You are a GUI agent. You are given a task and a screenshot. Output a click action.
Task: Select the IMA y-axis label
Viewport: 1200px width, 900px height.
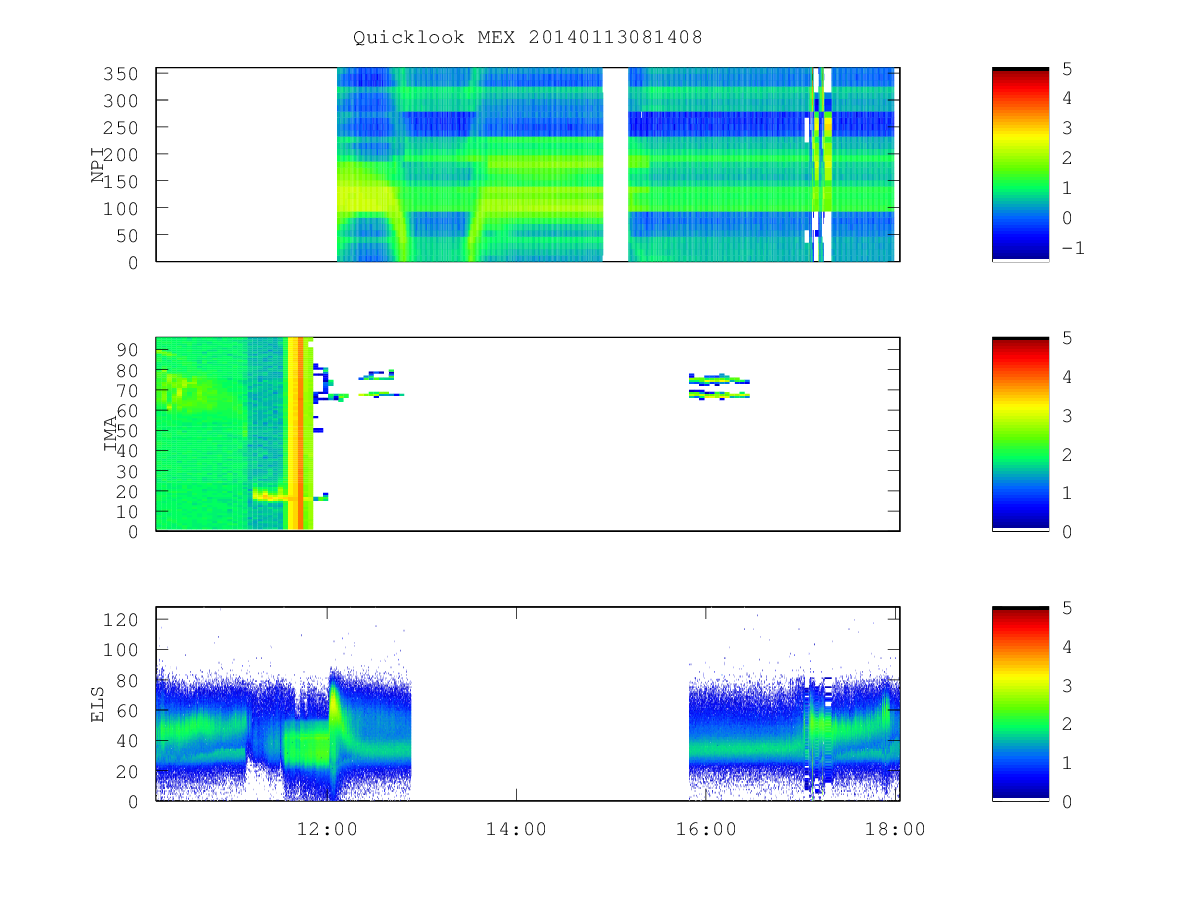point(111,434)
